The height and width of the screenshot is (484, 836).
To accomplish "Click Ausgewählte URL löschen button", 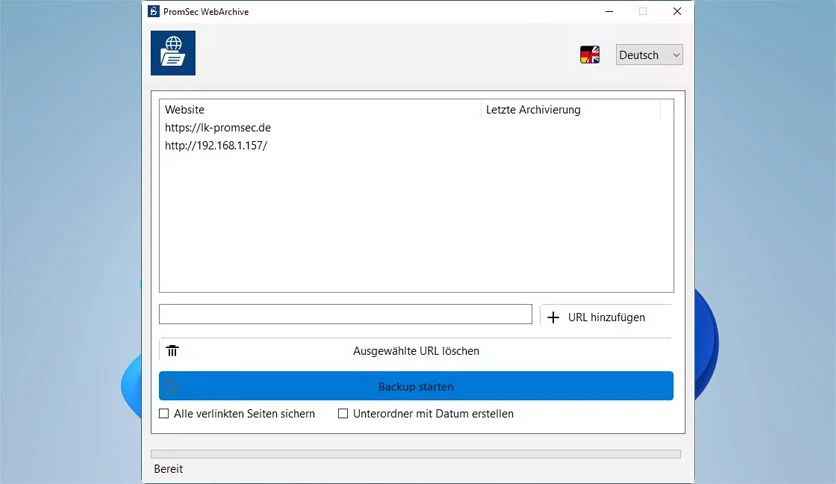I will click(x=416, y=351).
